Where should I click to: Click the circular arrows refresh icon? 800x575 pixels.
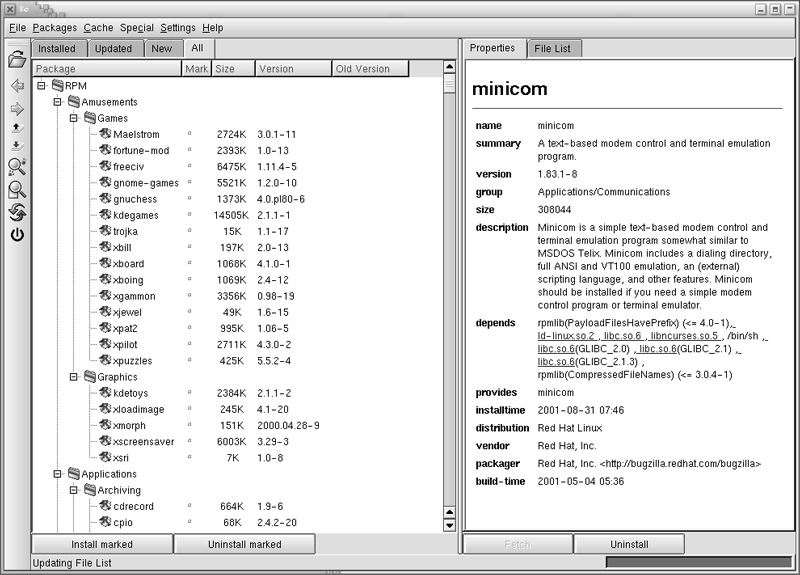16,212
